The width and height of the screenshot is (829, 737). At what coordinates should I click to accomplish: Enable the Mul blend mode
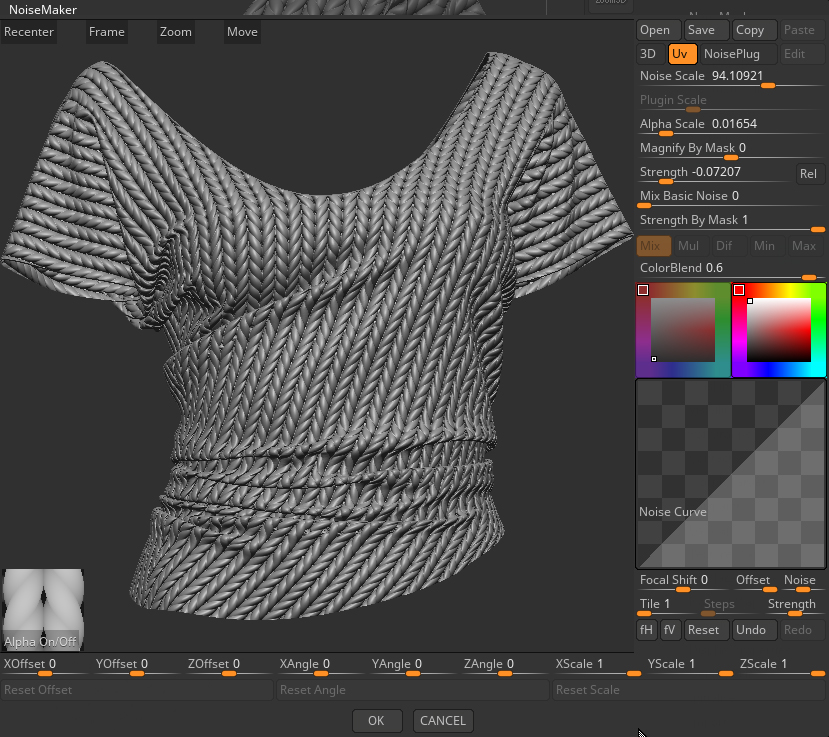pyautogui.click(x=688, y=245)
